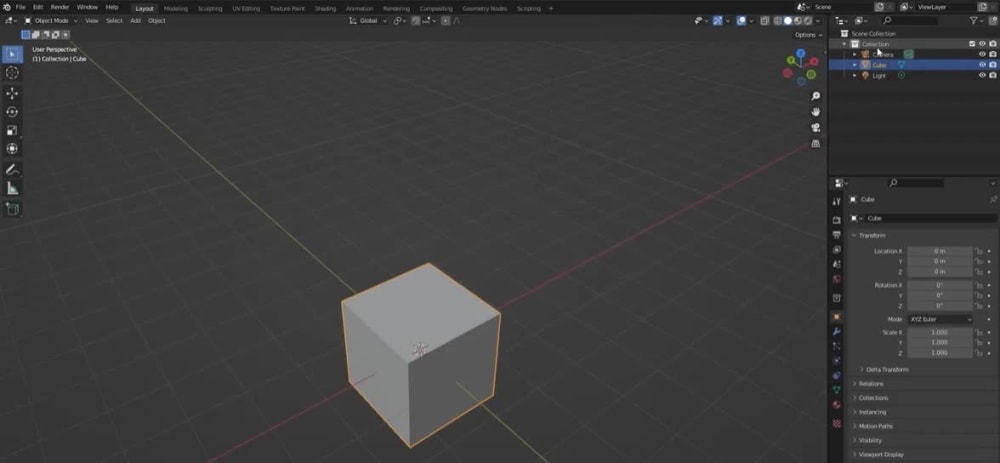
Task: Open the Output properties tab
Action: coord(837,235)
